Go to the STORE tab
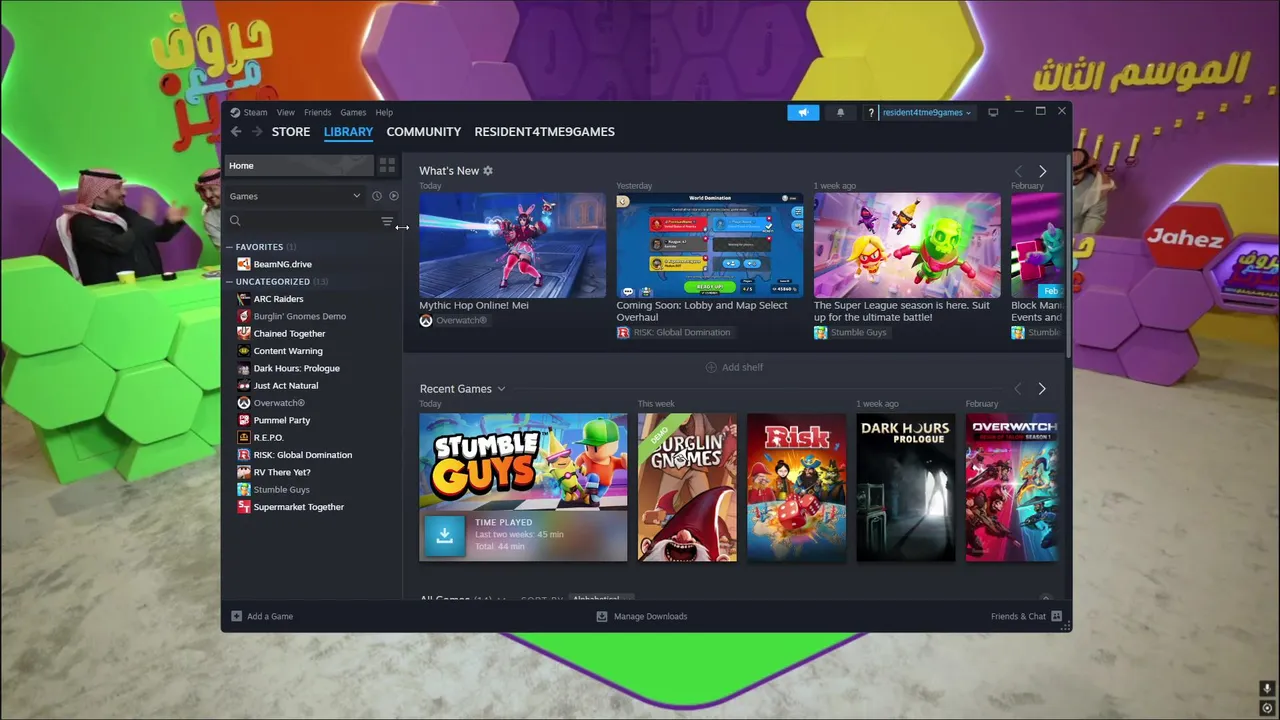 point(291,132)
